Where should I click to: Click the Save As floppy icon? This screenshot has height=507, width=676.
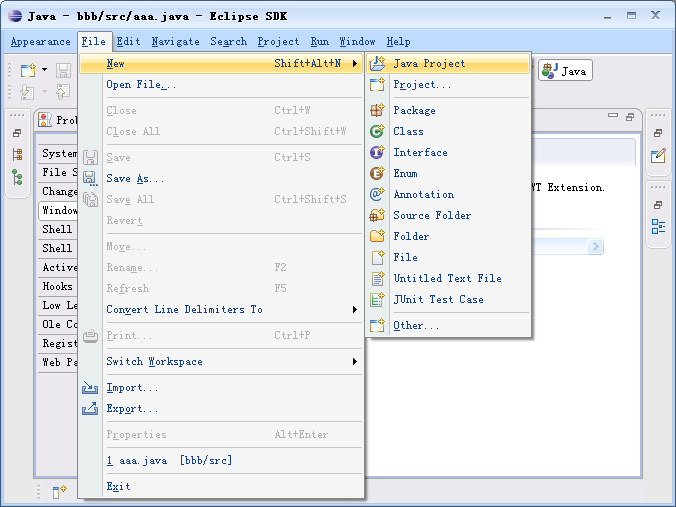tap(90, 178)
